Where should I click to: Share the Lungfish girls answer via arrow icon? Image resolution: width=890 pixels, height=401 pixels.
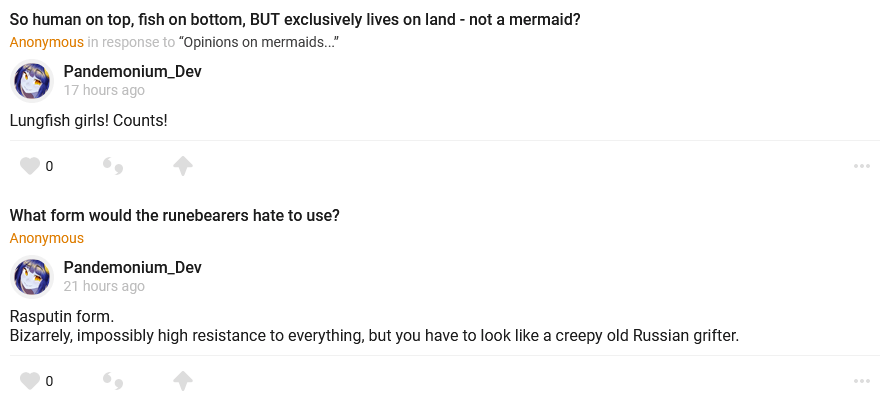click(x=183, y=166)
